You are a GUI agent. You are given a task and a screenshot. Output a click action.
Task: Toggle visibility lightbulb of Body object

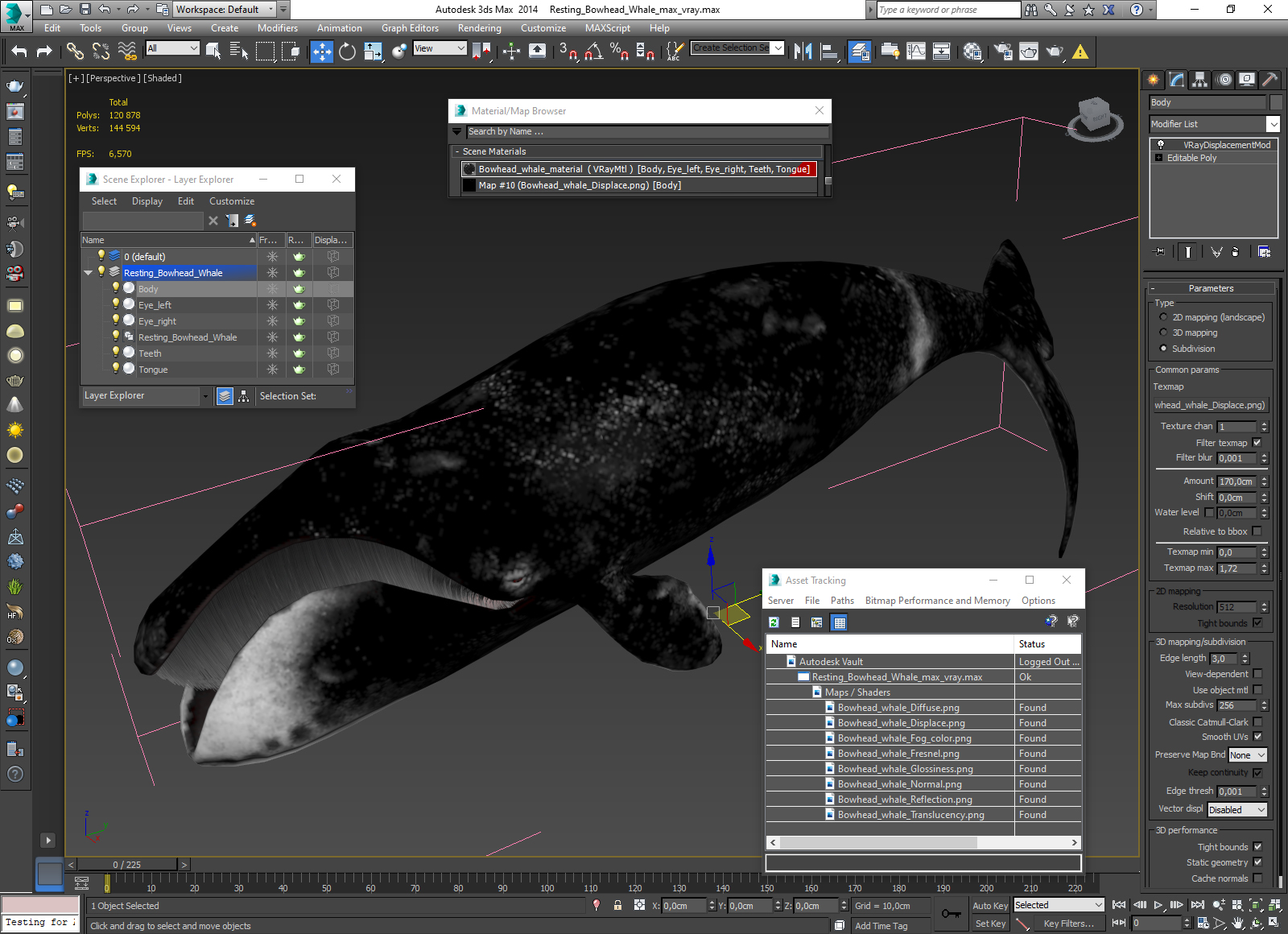[x=115, y=287]
